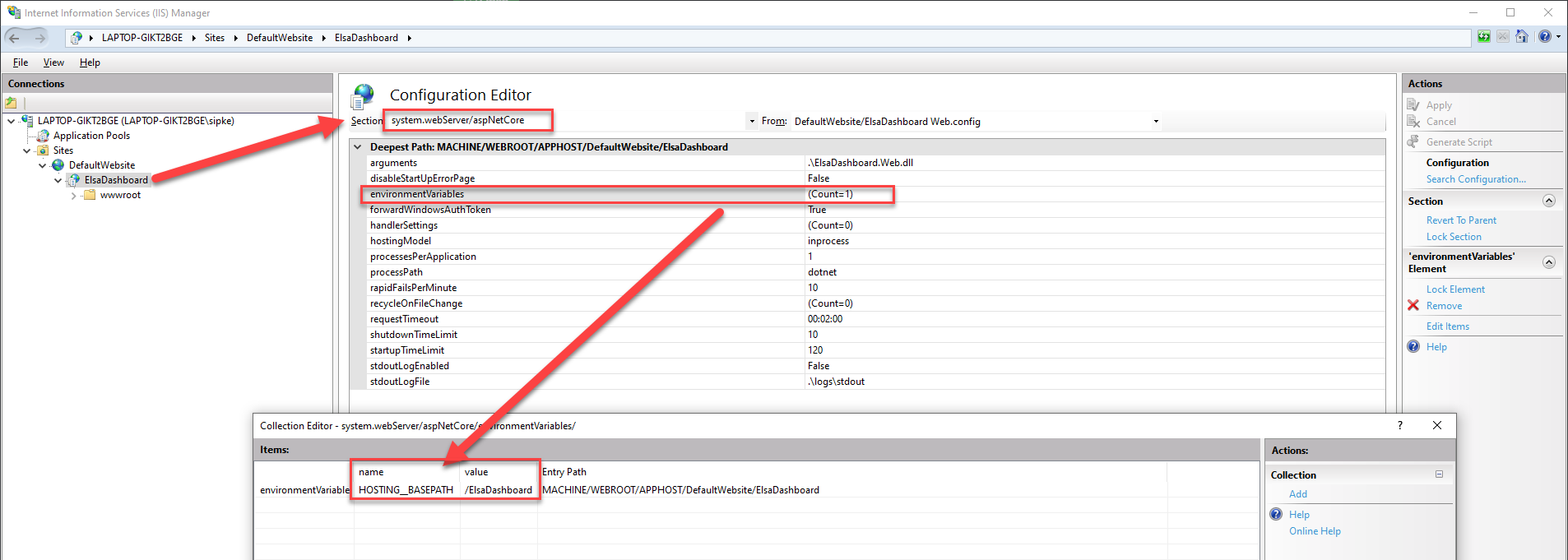This screenshot has height=560, width=1568.
Task: Click Lock Element link
Action: (1455, 289)
